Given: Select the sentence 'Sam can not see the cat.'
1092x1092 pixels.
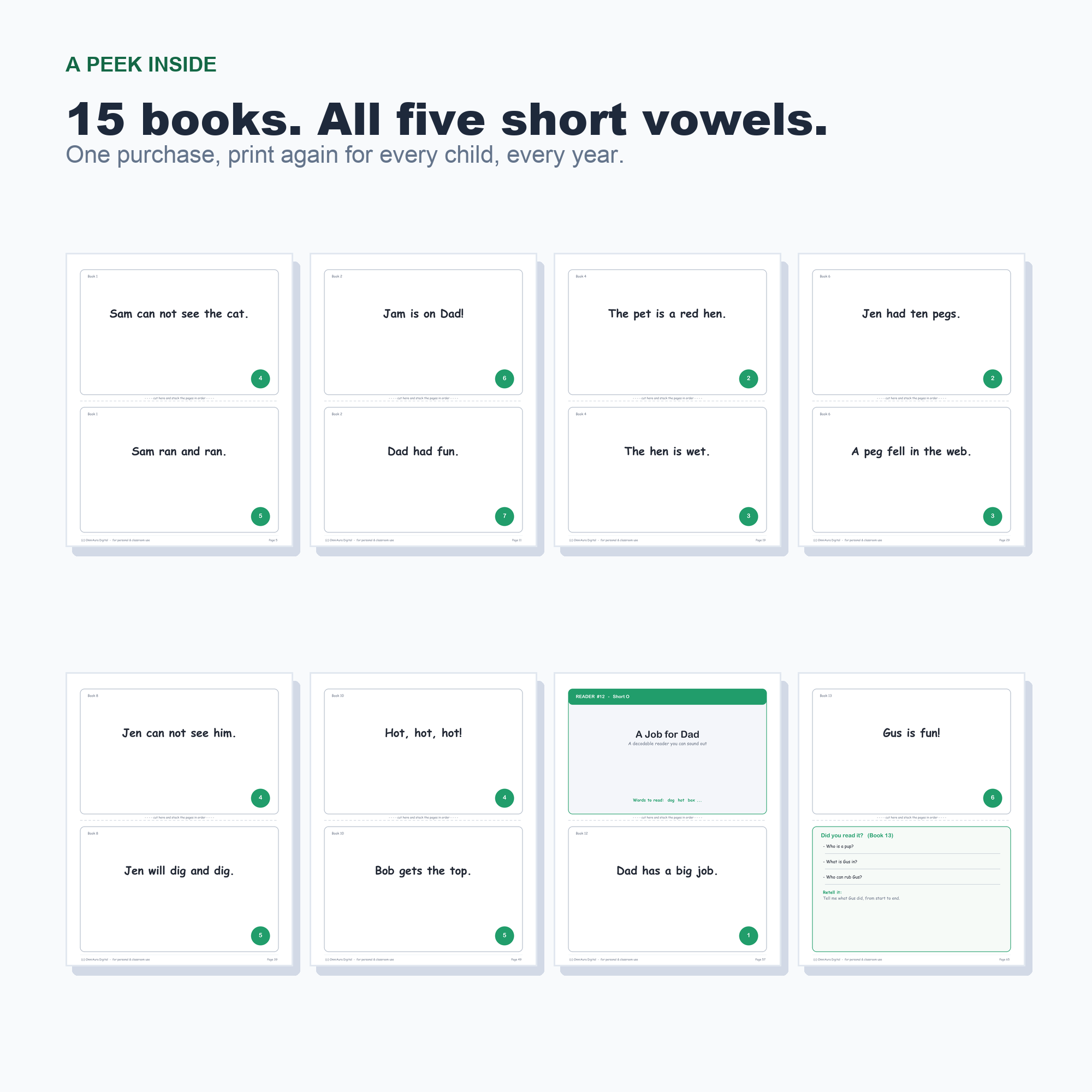Looking at the screenshot, I should click(x=179, y=314).
